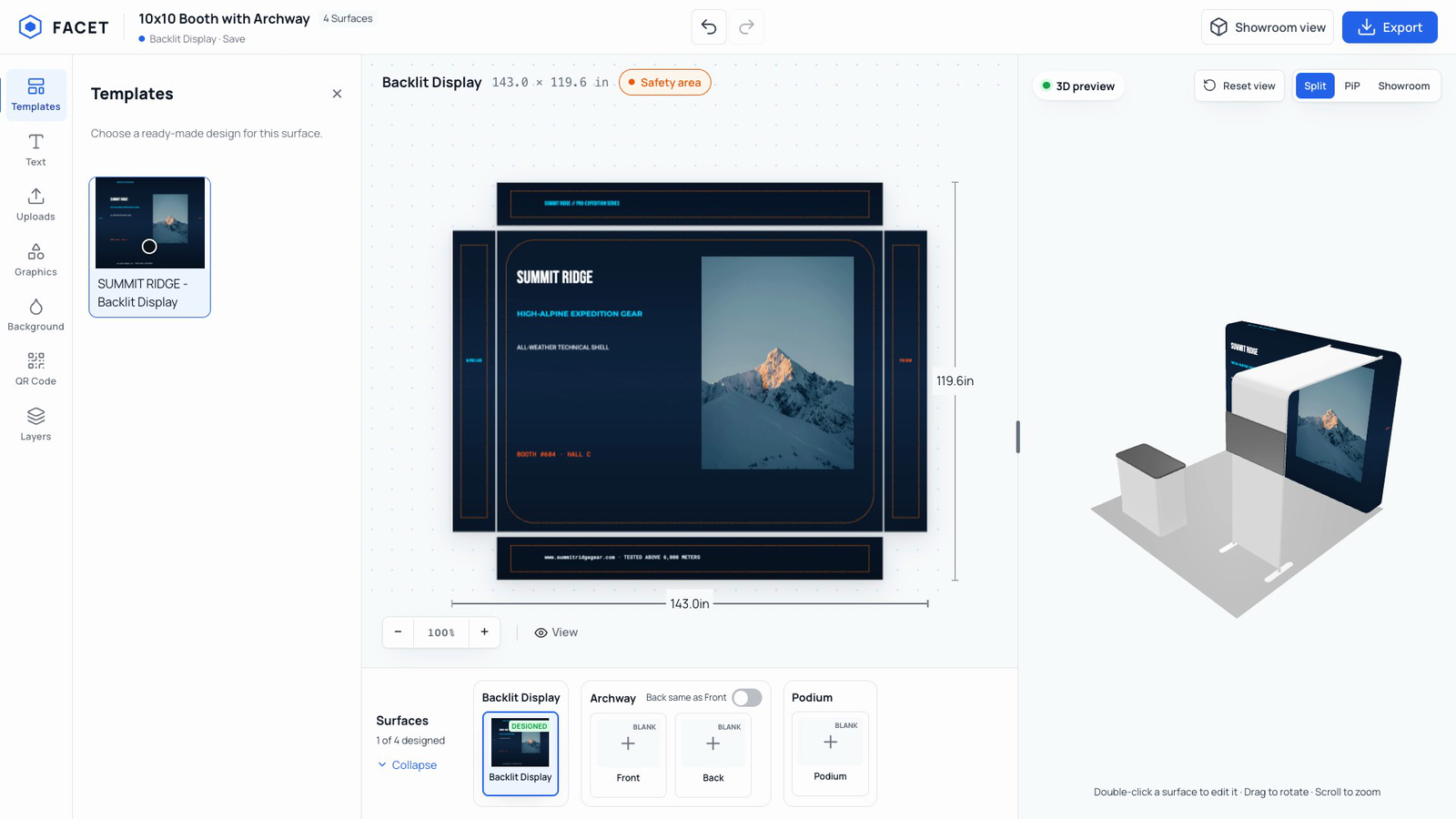Open Showroom view
The width and height of the screenshot is (1456, 819).
tap(1268, 27)
